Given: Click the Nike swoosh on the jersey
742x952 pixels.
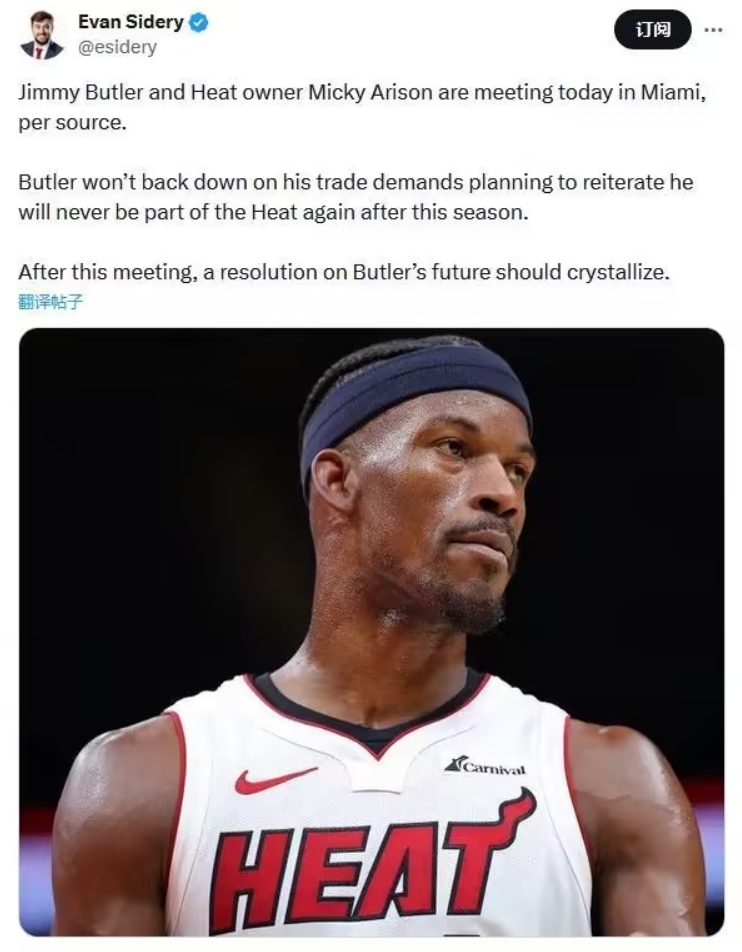Looking at the screenshot, I should (x=274, y=780).
